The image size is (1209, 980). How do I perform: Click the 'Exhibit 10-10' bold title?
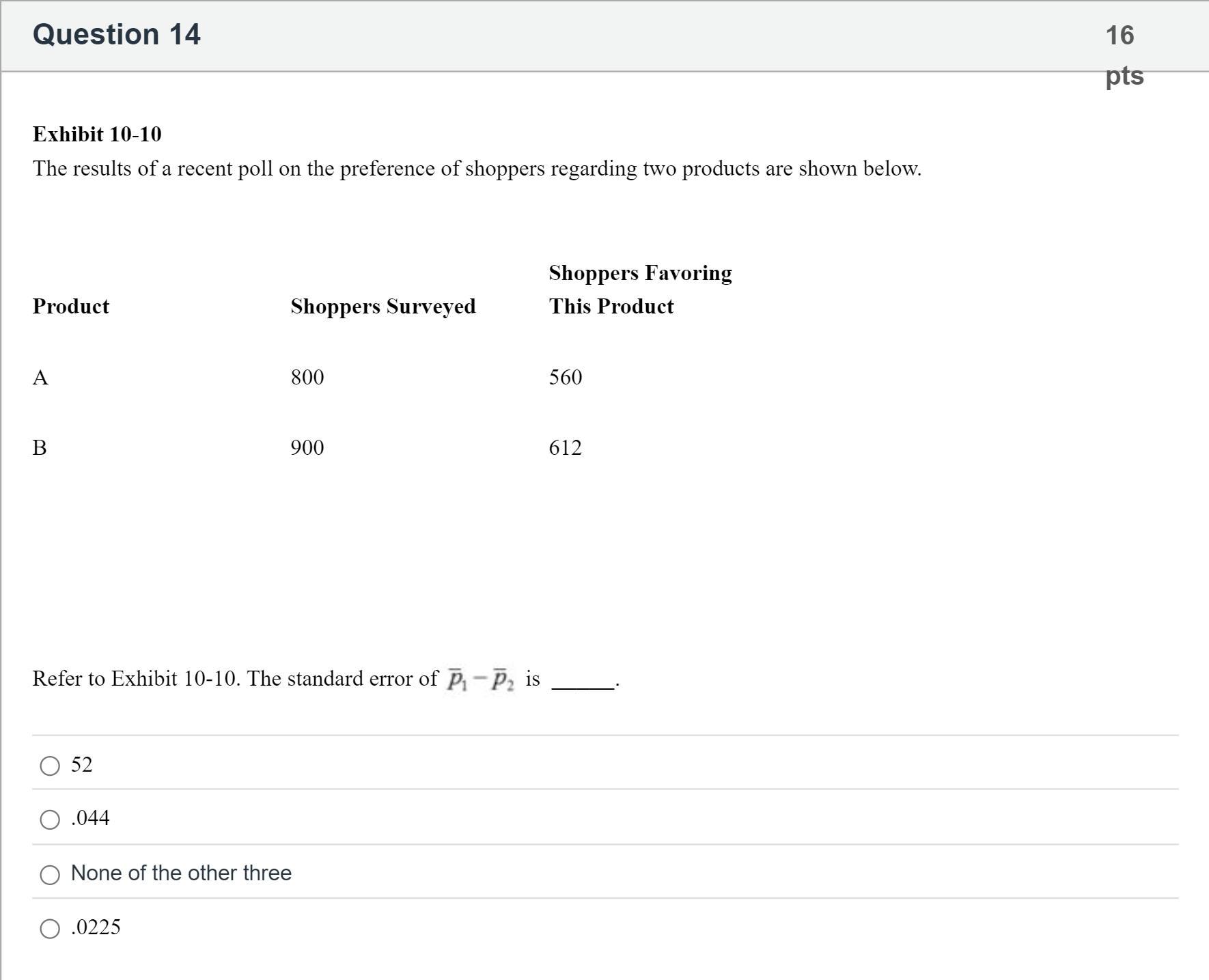(97, 134)
